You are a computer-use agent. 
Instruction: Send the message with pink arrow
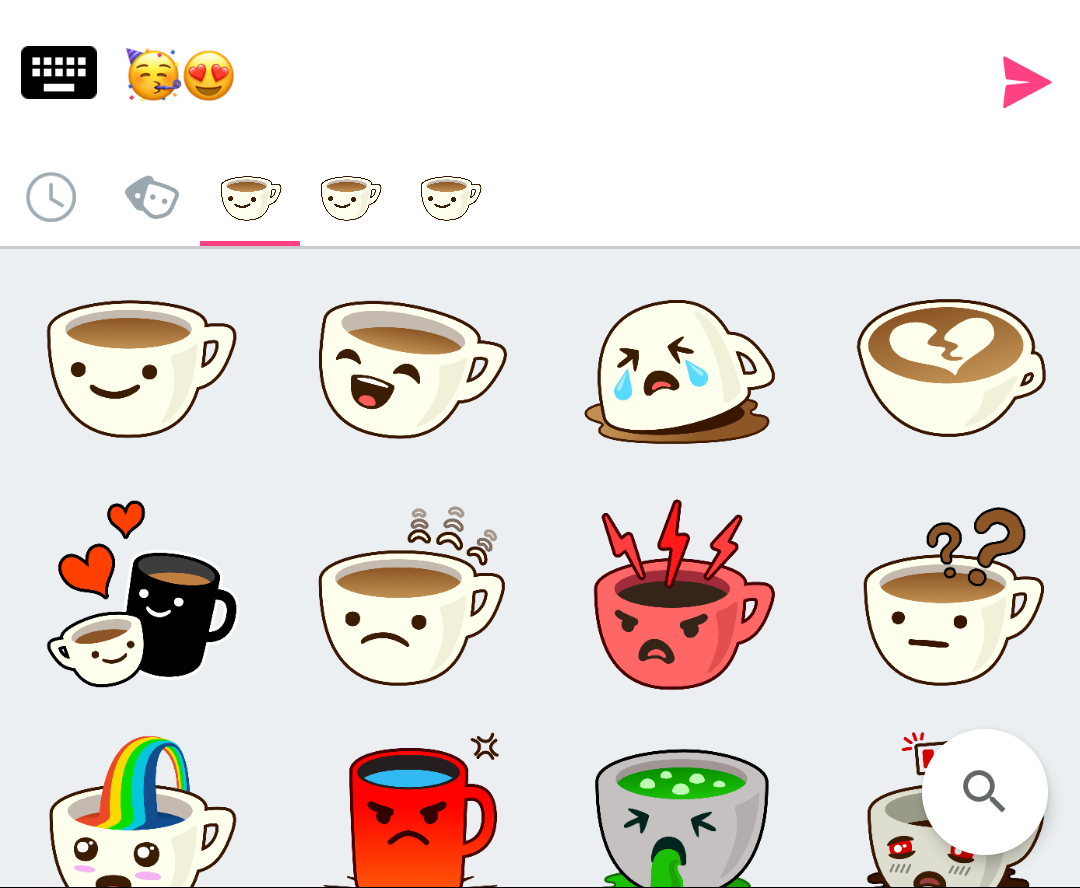click(x=1026, y=83)
